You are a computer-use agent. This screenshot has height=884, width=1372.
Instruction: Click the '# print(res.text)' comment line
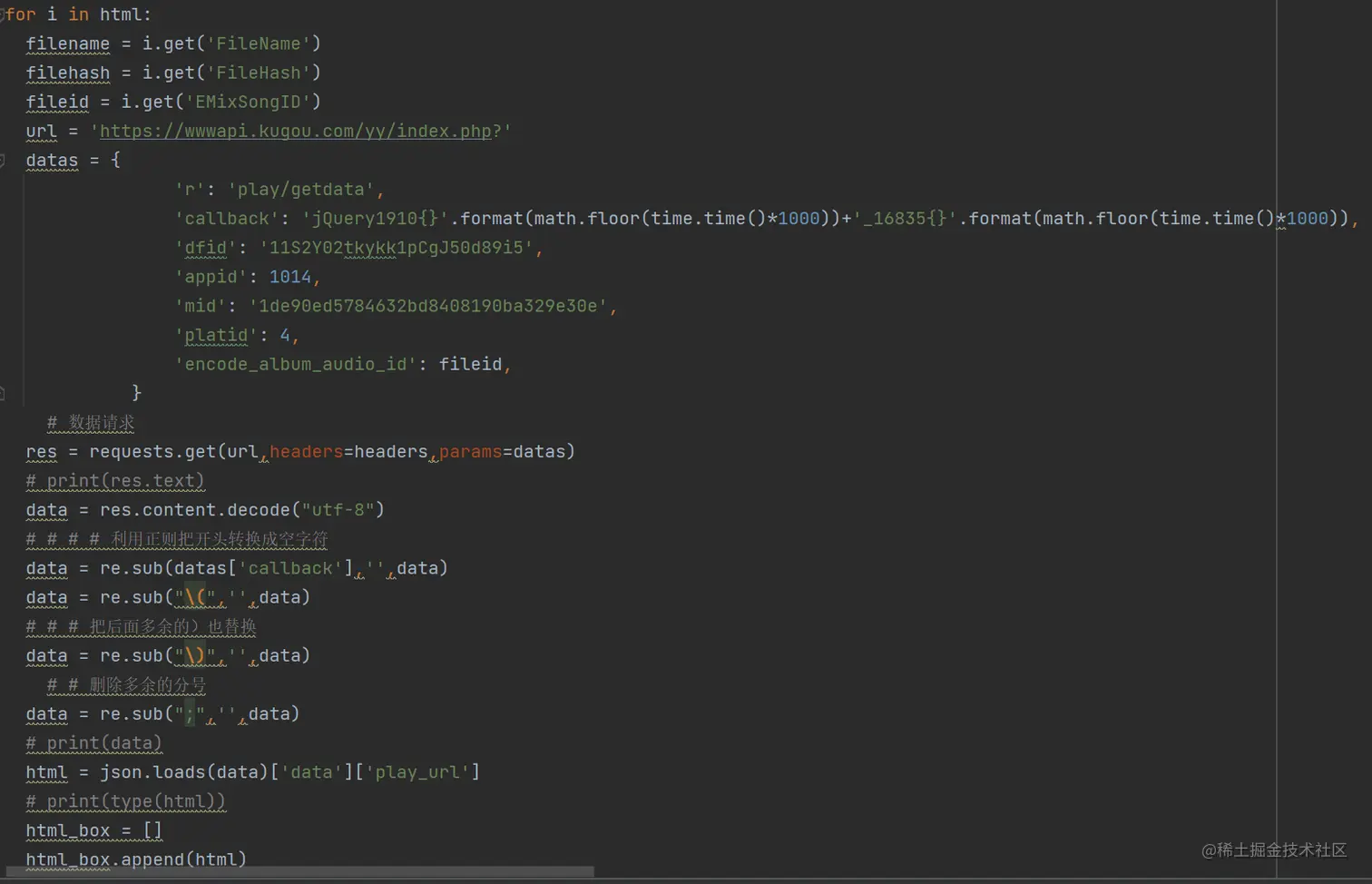click(115, 481)
